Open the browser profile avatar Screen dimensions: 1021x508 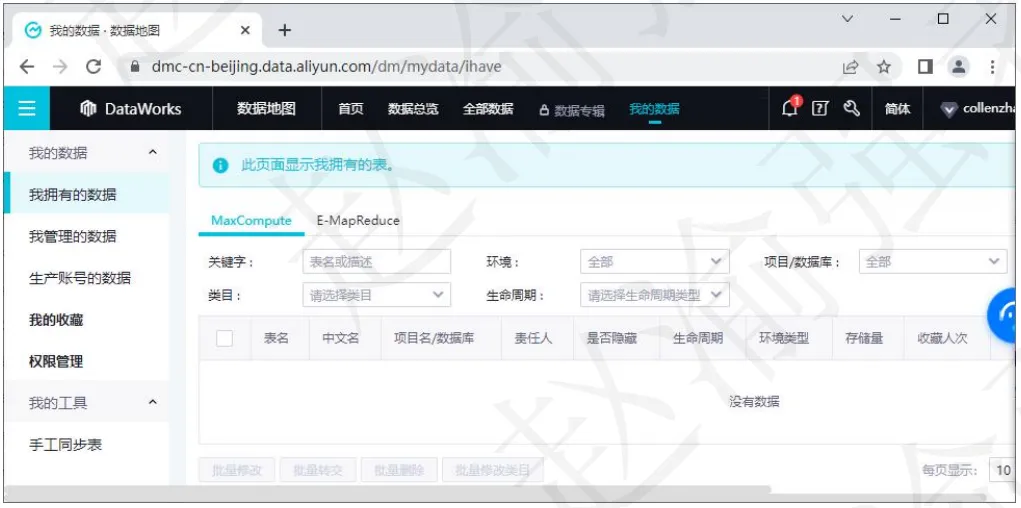pos(958,66)
